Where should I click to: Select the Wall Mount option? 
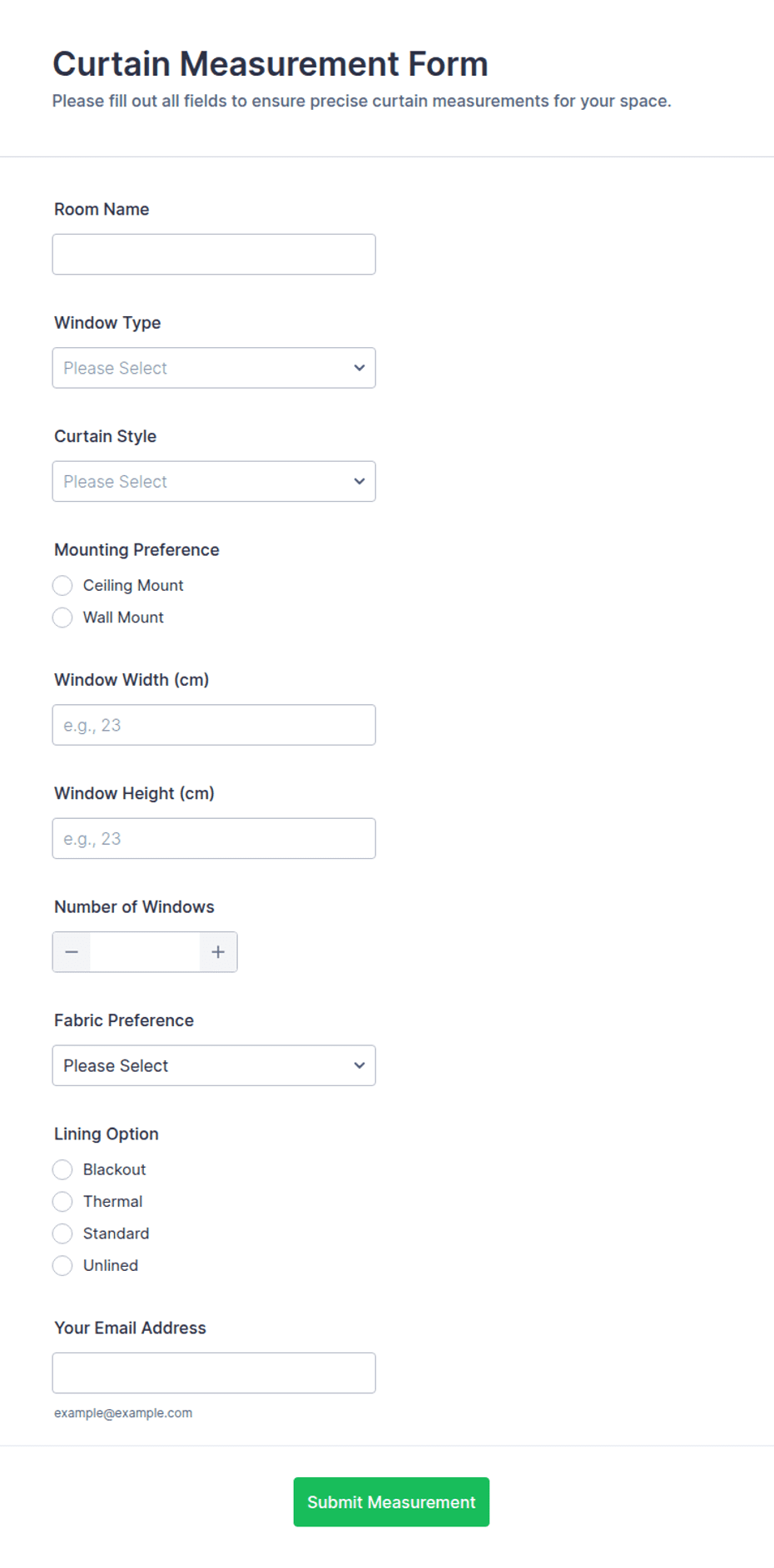click(x=62, y=618)
